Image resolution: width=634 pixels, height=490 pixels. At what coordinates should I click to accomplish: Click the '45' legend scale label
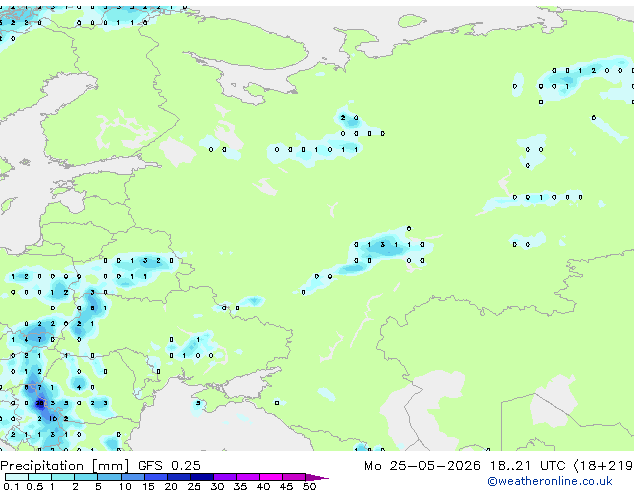[x=286, y=486]
